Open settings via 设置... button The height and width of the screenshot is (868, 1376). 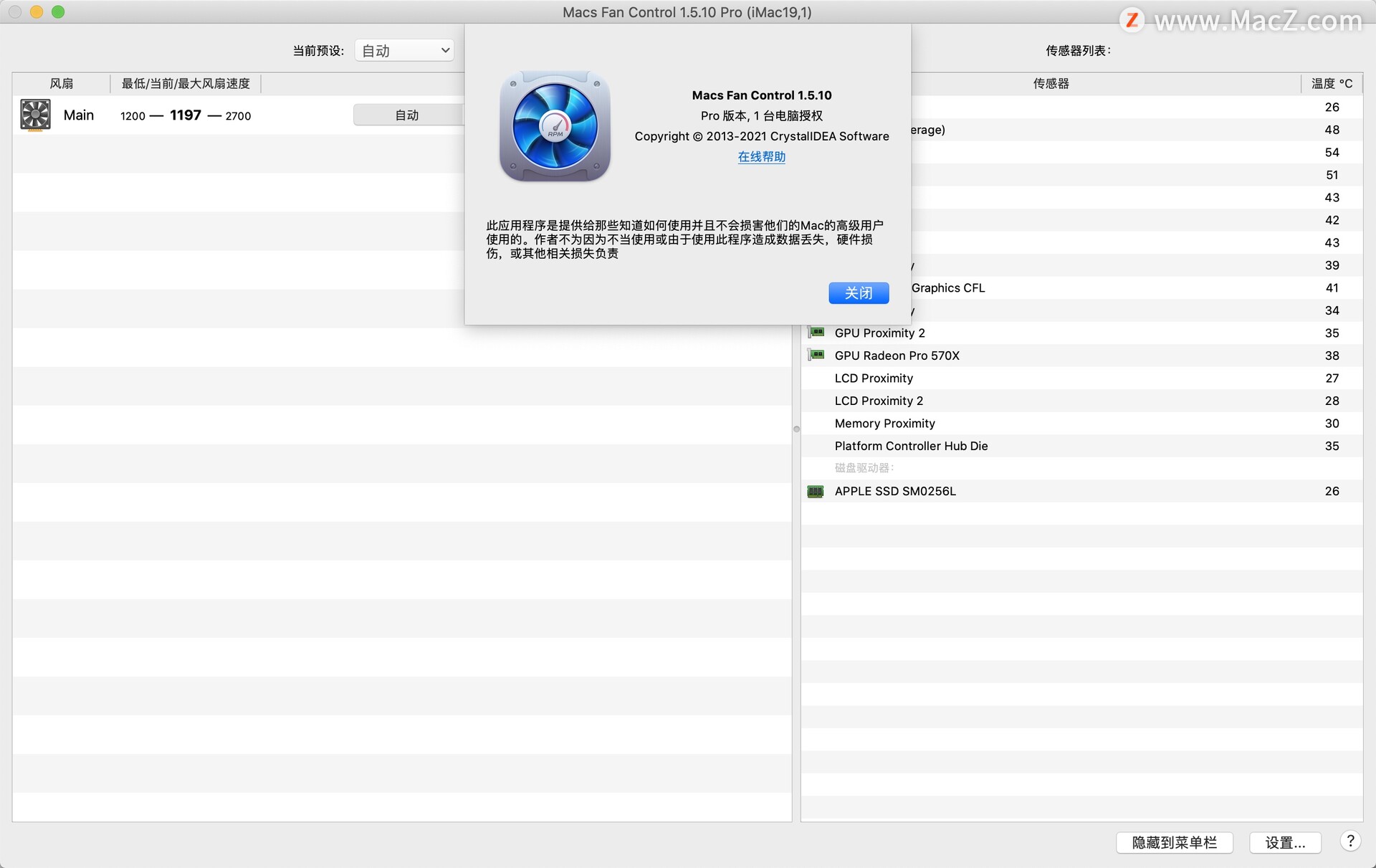click(1285, 842)
